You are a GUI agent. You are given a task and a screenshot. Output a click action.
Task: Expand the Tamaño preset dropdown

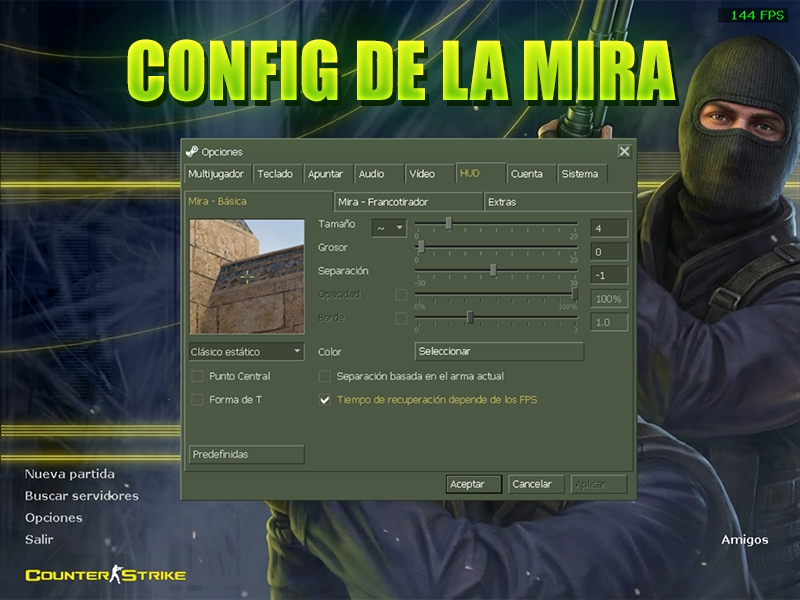389,228
